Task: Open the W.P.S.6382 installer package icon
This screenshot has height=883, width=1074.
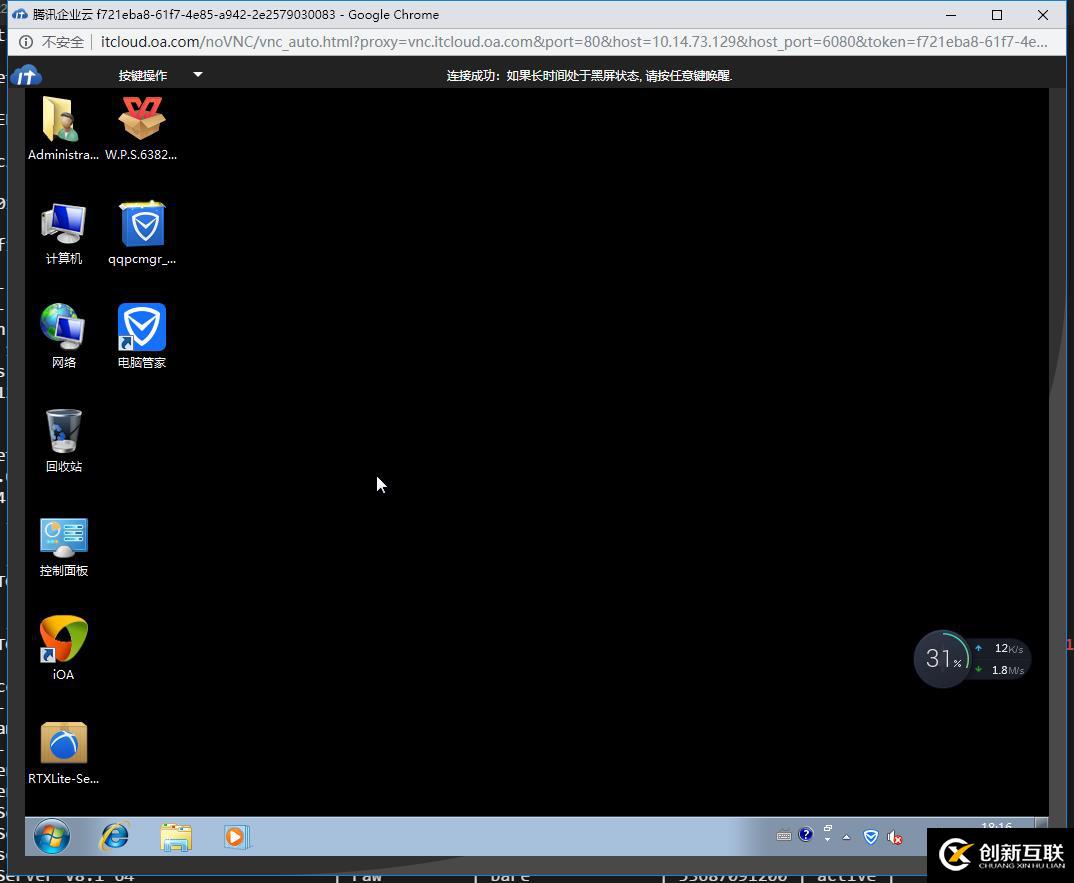Action: coord(141,128)
